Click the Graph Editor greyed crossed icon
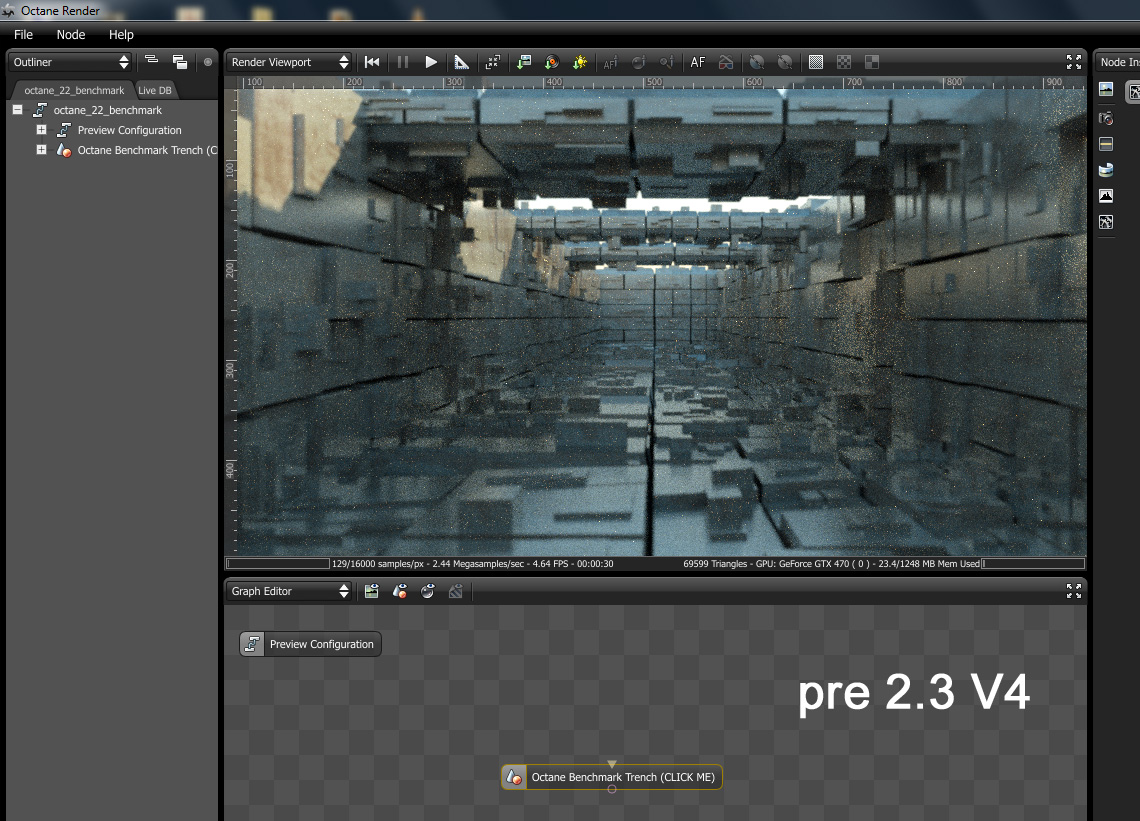1140x821 pixels. point(456,591)
